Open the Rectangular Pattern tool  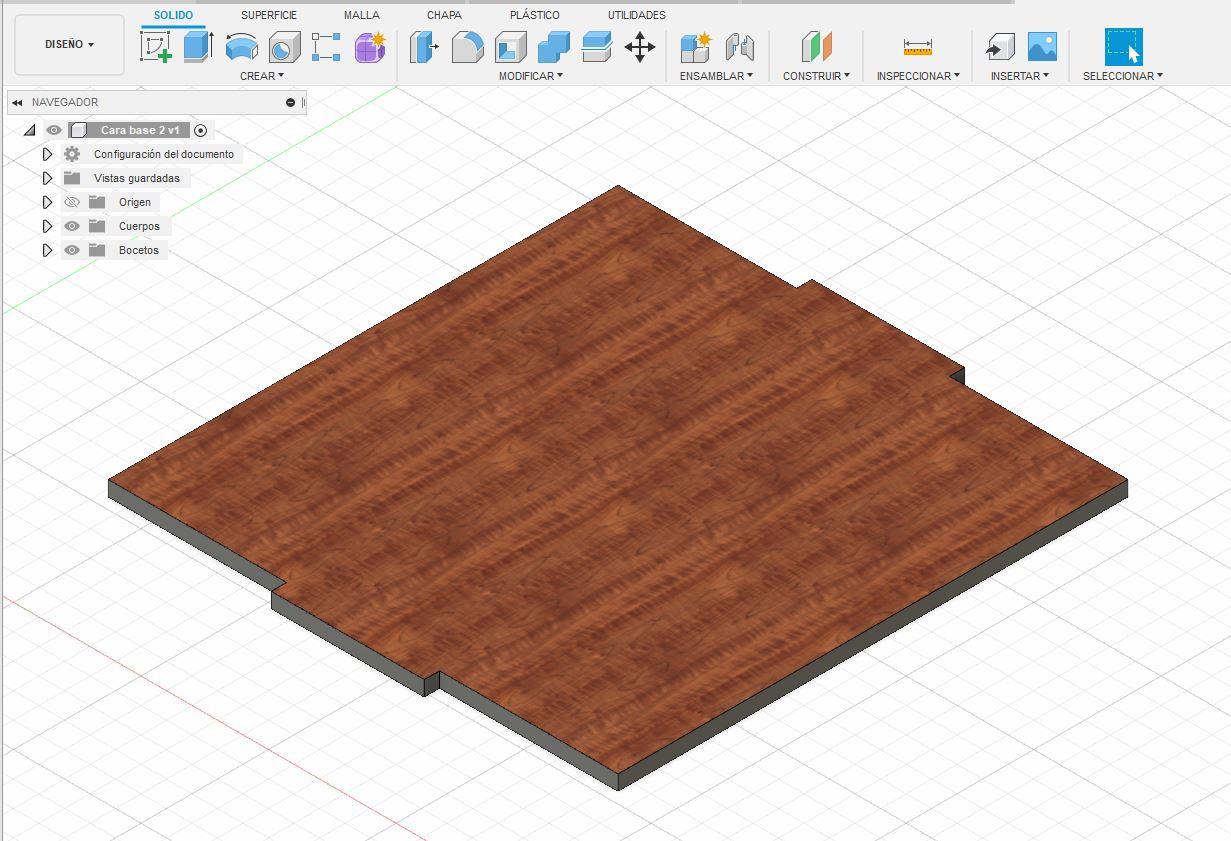pyautogui.click(x=326, y=47)
